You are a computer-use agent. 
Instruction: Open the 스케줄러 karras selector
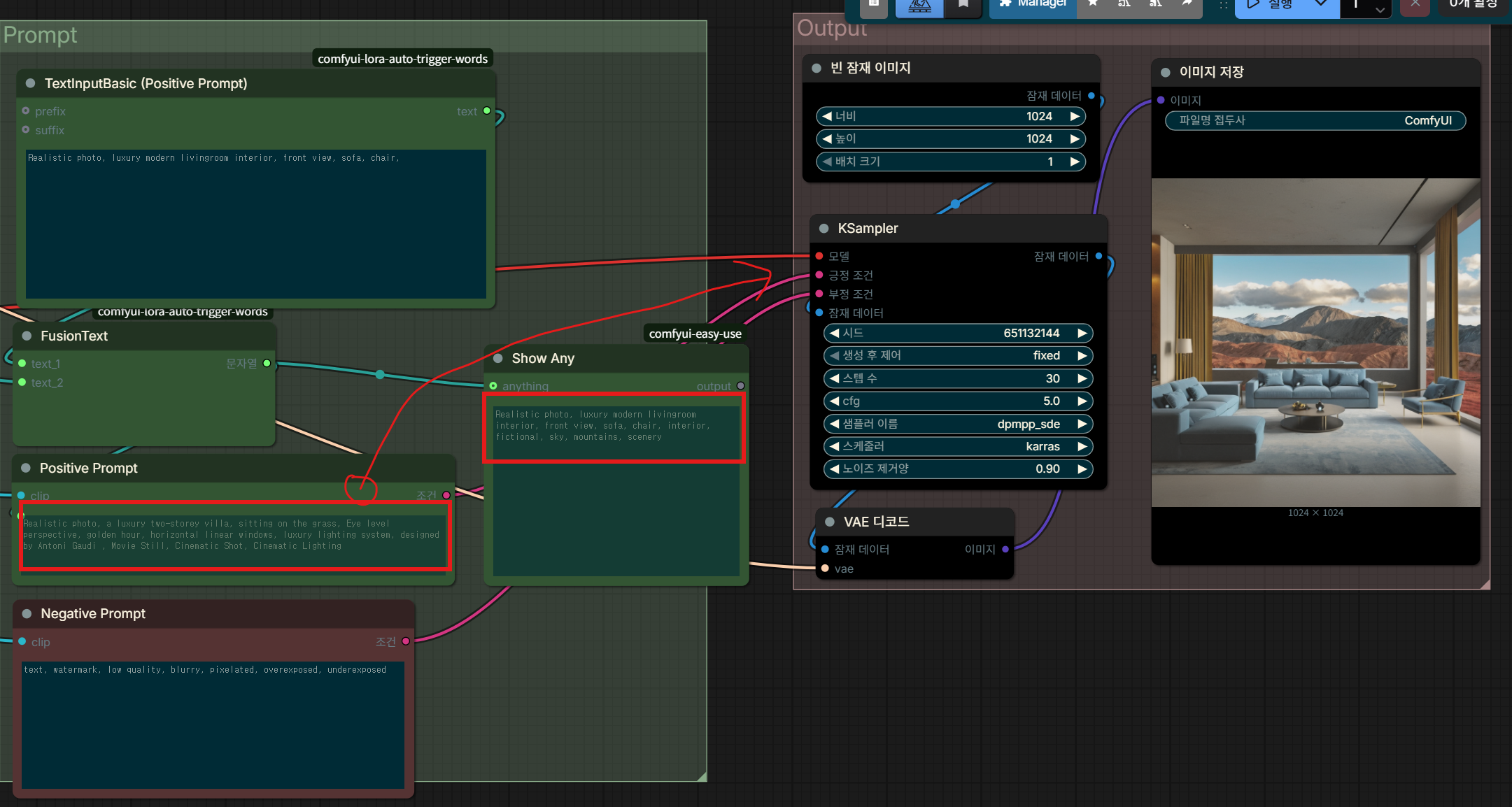[x=958, y=446]
